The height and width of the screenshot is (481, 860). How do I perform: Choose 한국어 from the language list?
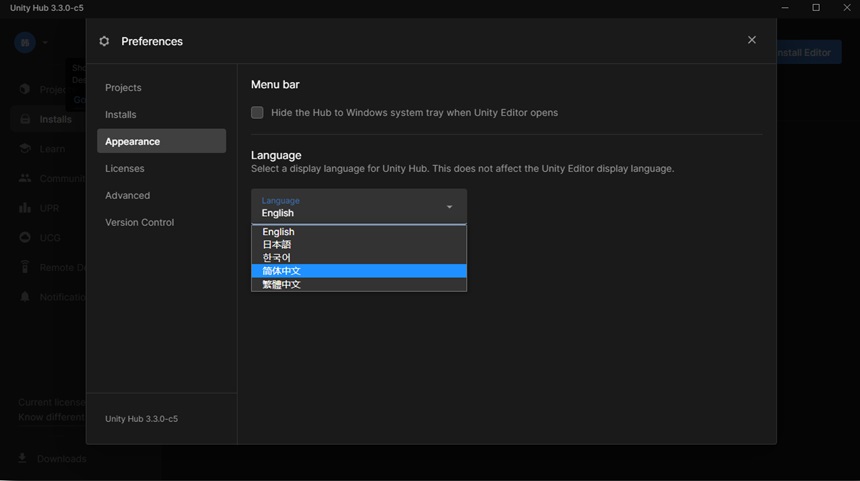[x=359, y=257]
